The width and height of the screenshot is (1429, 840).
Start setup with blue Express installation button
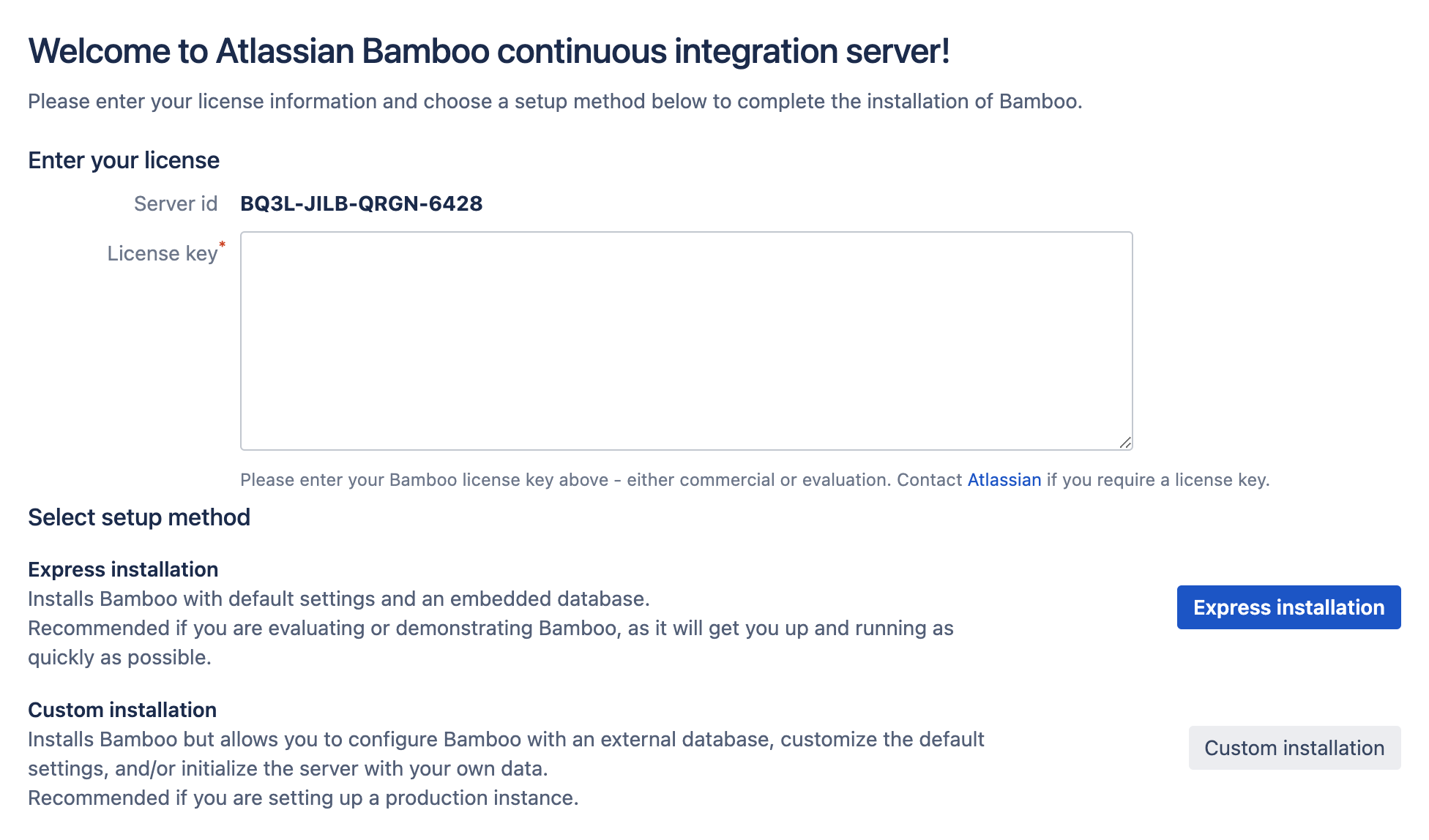(1288, 607)
